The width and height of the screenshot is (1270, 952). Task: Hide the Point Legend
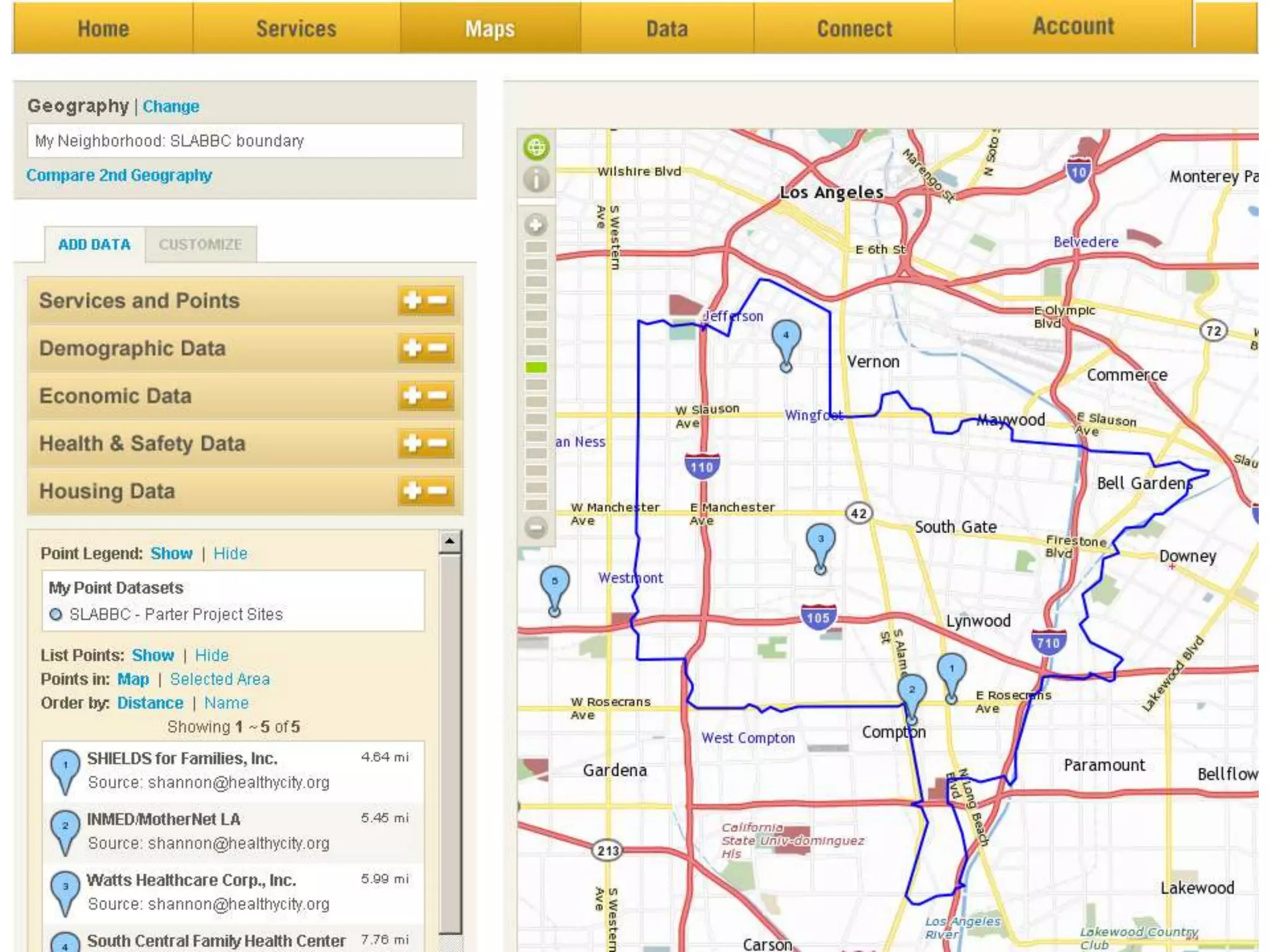pyautogui.click(x=230, y=553)
